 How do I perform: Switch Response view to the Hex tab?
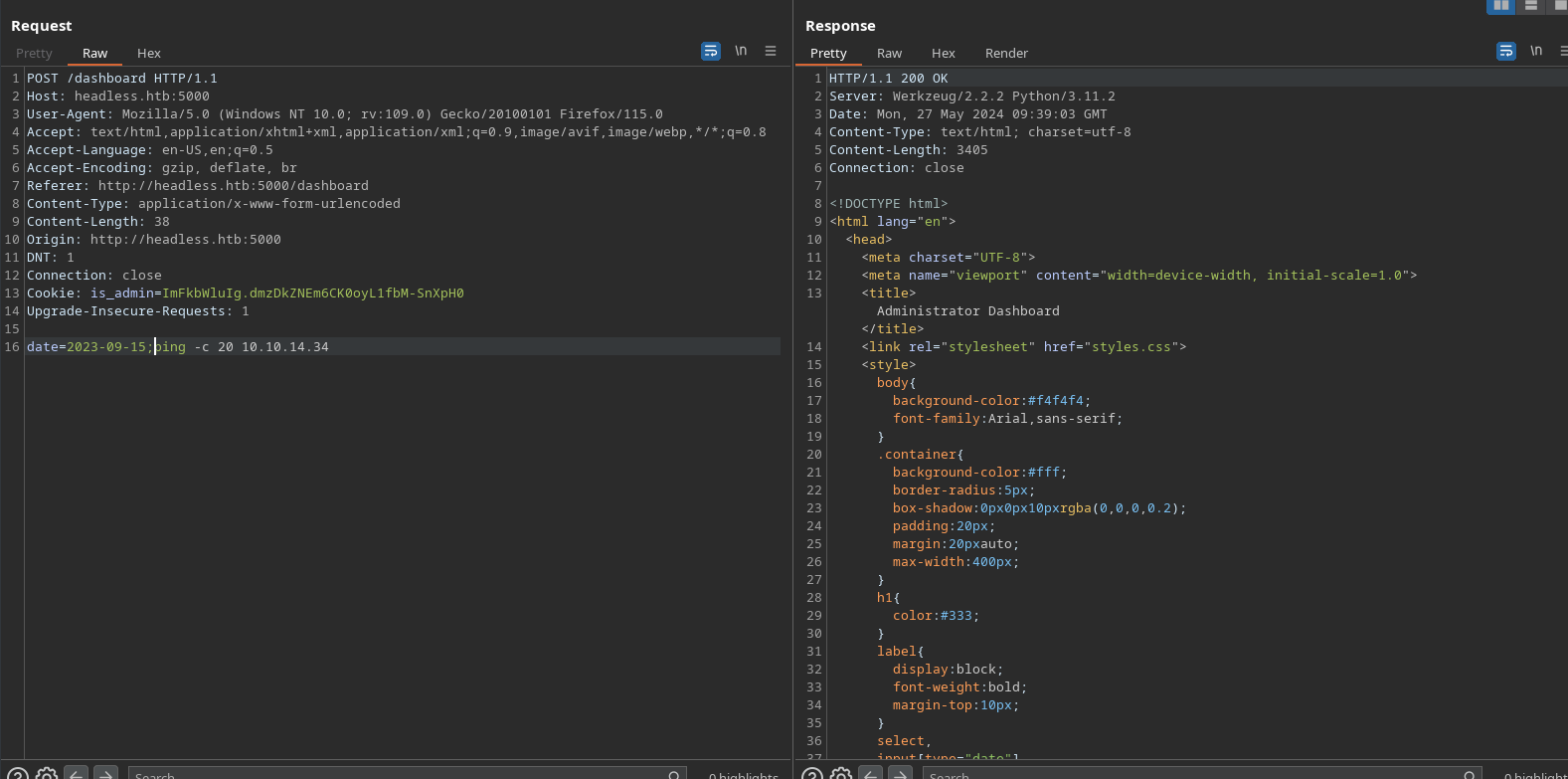tap(944, 54)
